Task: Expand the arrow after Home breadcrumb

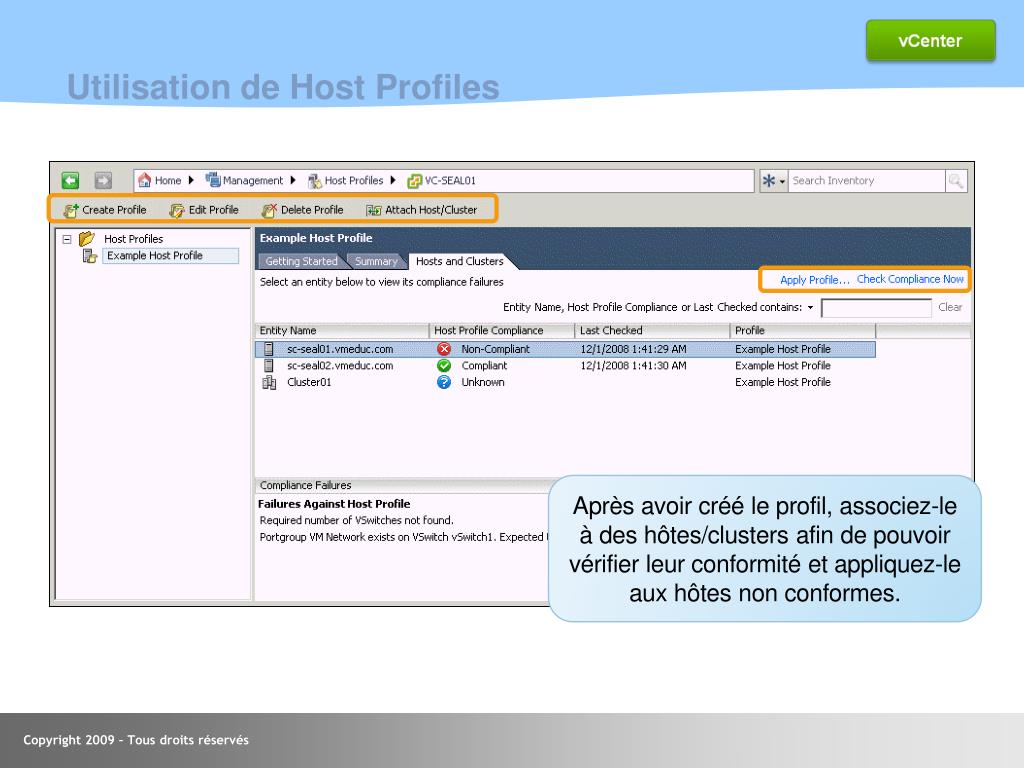Action: (191, 180)
